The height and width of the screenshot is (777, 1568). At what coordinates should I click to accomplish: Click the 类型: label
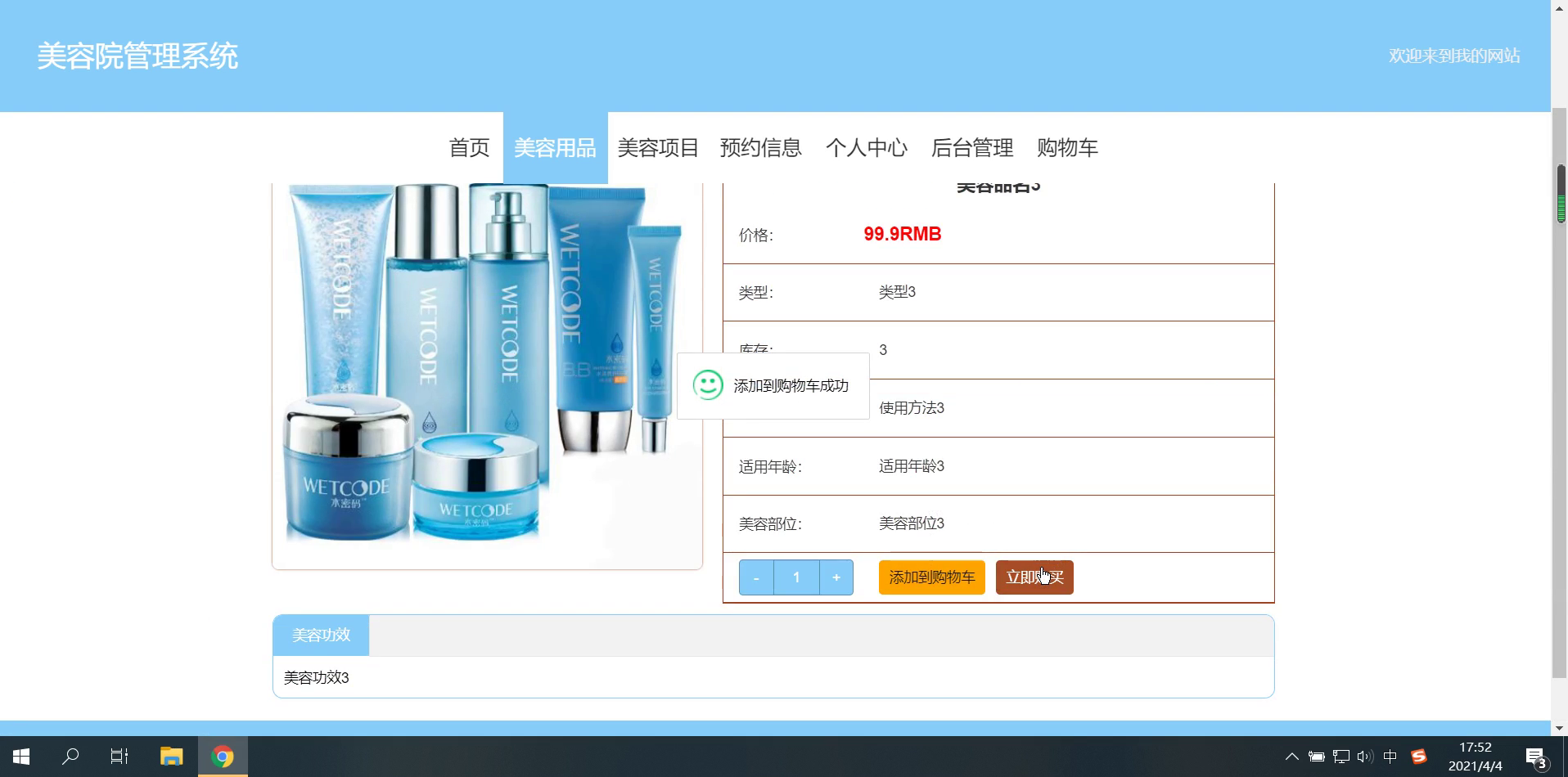pos(756,293)
